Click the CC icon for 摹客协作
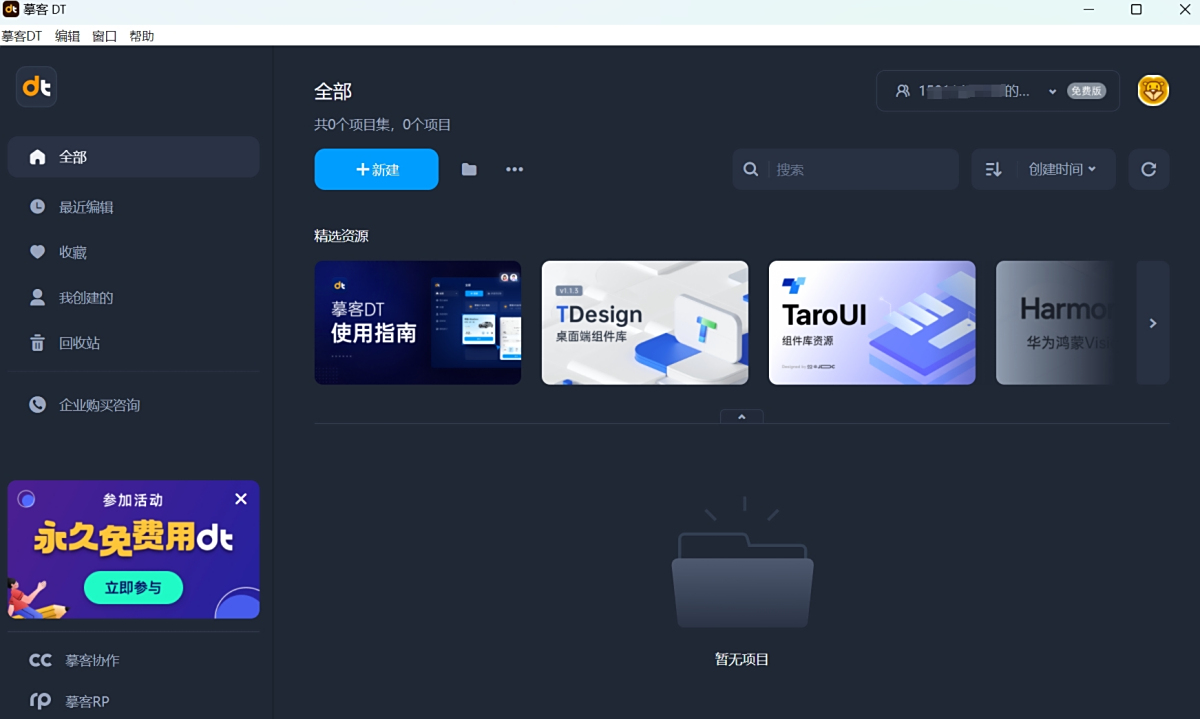Image resolution: width=1200 pixels, height=719 pixels. (x=40, y=660)
